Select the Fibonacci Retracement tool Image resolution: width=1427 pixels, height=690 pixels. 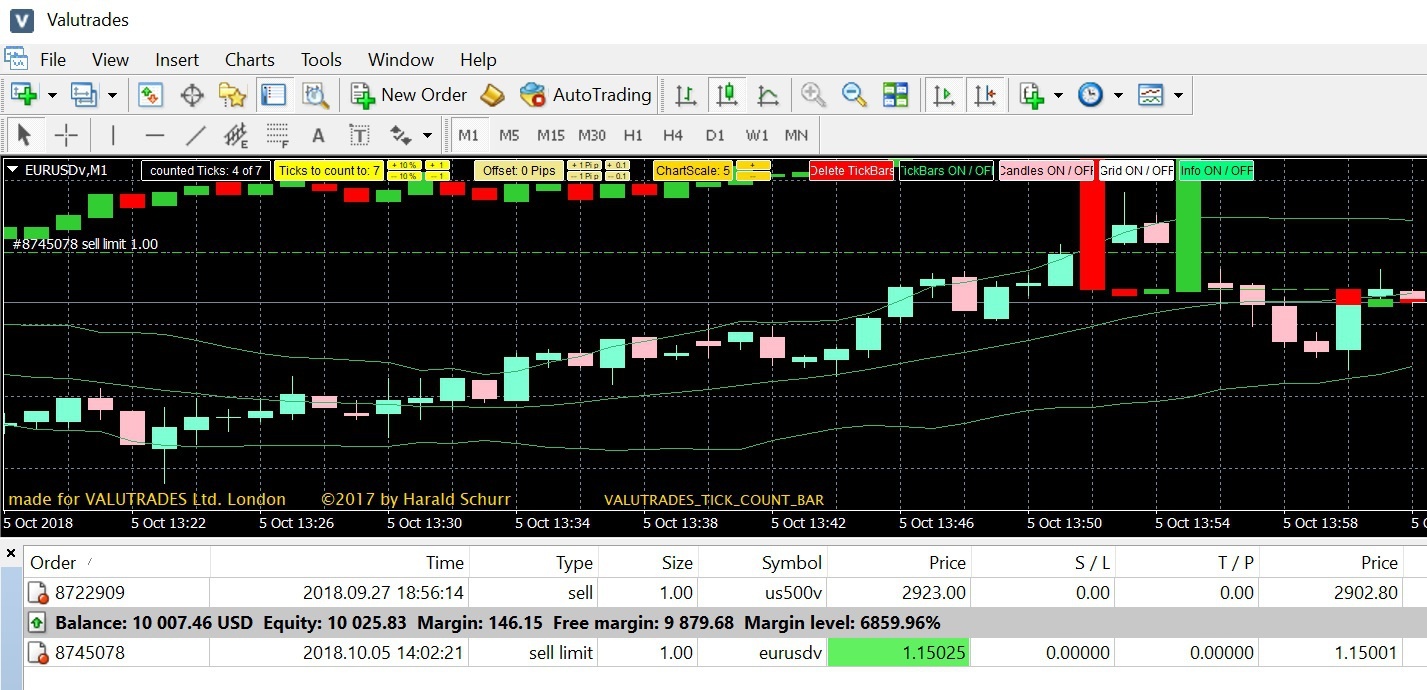click(277, 135)
